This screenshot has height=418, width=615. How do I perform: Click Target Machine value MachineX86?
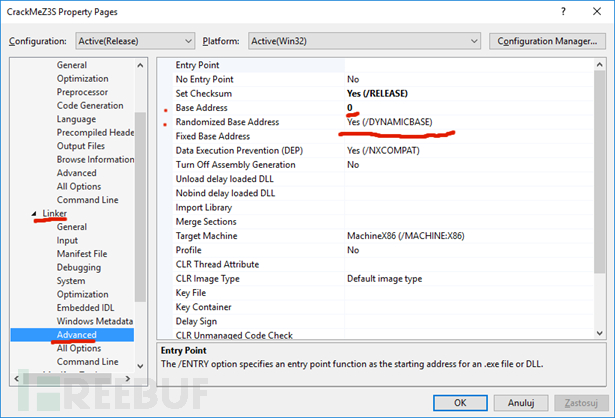[406, 236]
